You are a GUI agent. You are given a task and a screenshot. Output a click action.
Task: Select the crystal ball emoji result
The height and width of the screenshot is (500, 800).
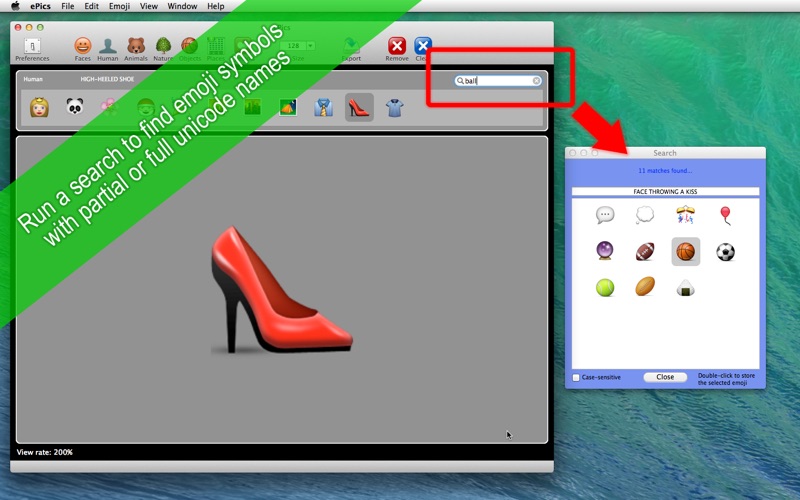coord(605,251)
